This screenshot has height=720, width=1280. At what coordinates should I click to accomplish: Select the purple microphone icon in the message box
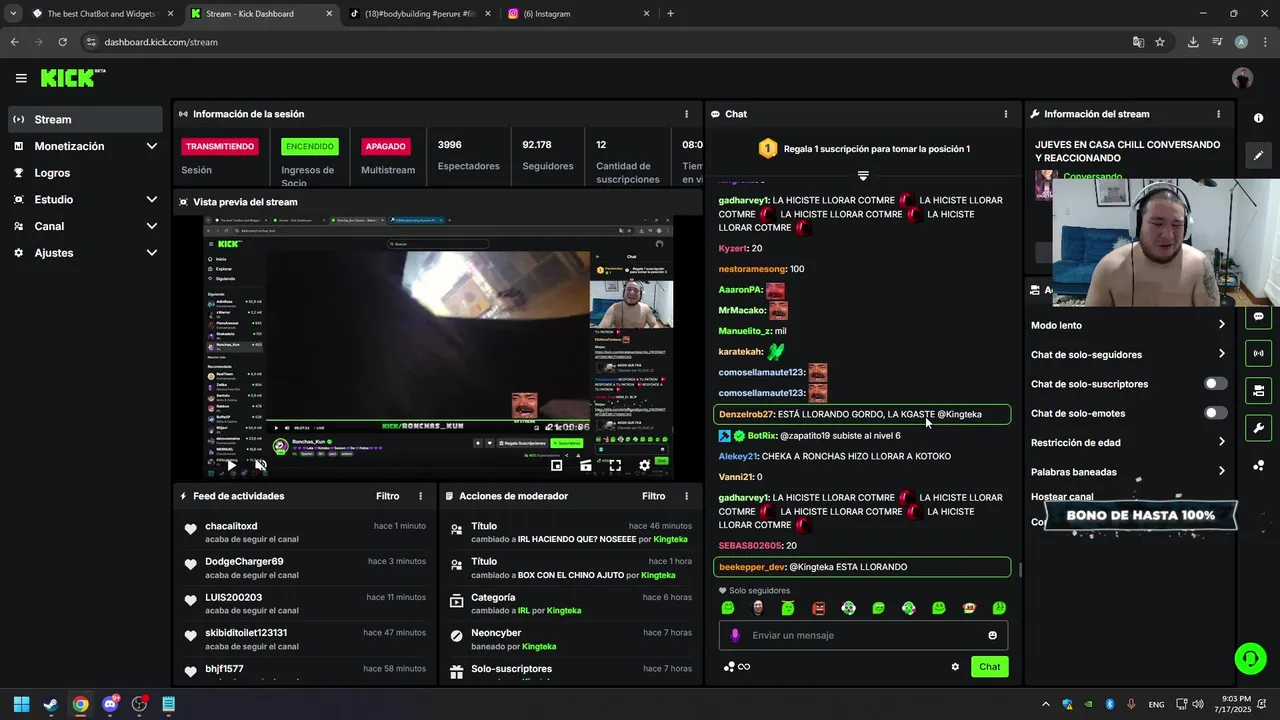coord(735,635)
